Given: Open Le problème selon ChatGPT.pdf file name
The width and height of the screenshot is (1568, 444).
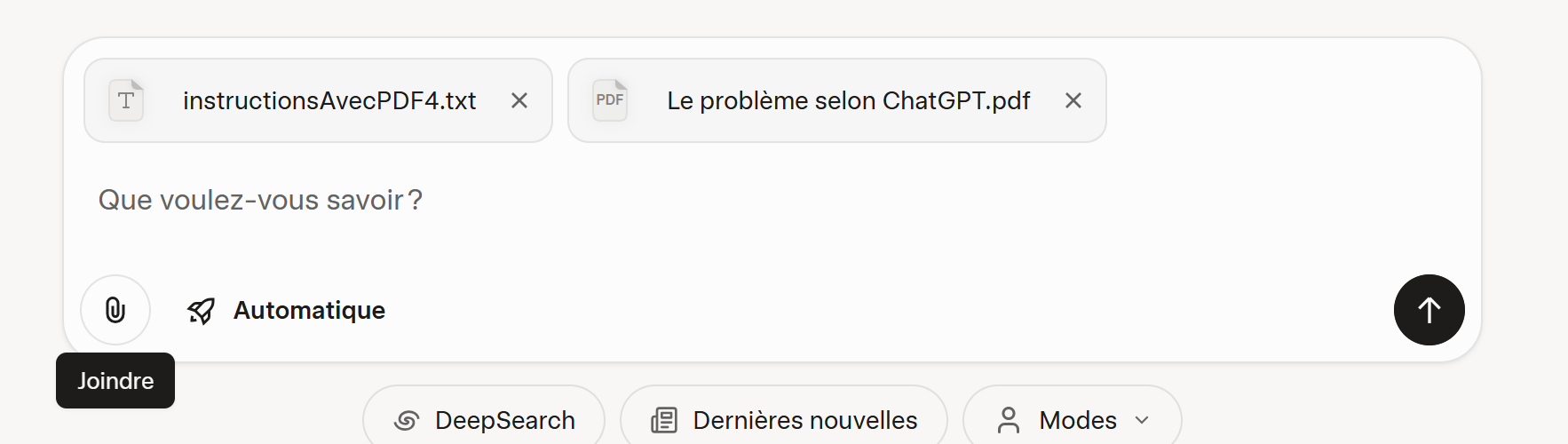Looking at the screenshot, I should coord(848,101).
